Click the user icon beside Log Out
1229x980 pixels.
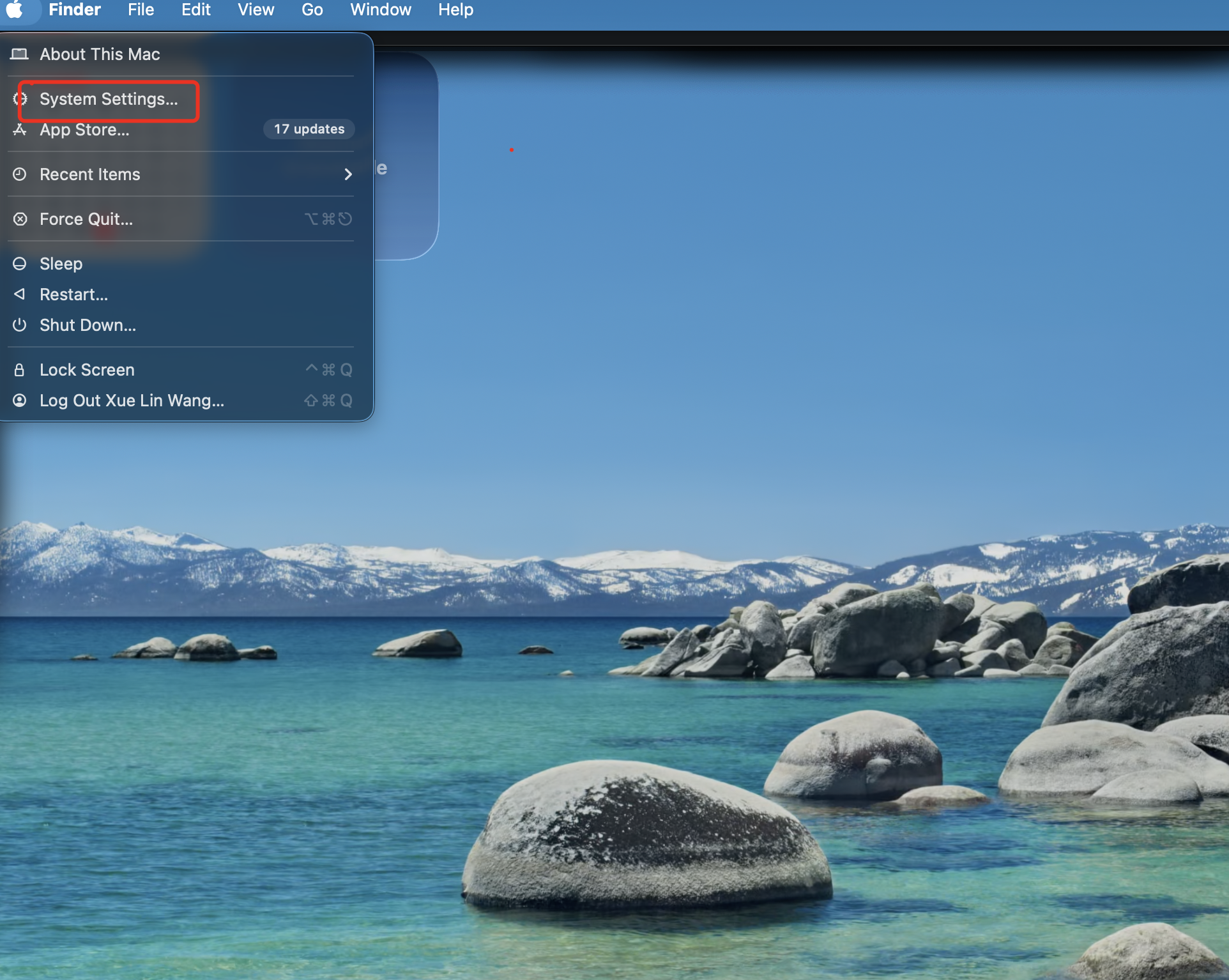coord(20,401)
